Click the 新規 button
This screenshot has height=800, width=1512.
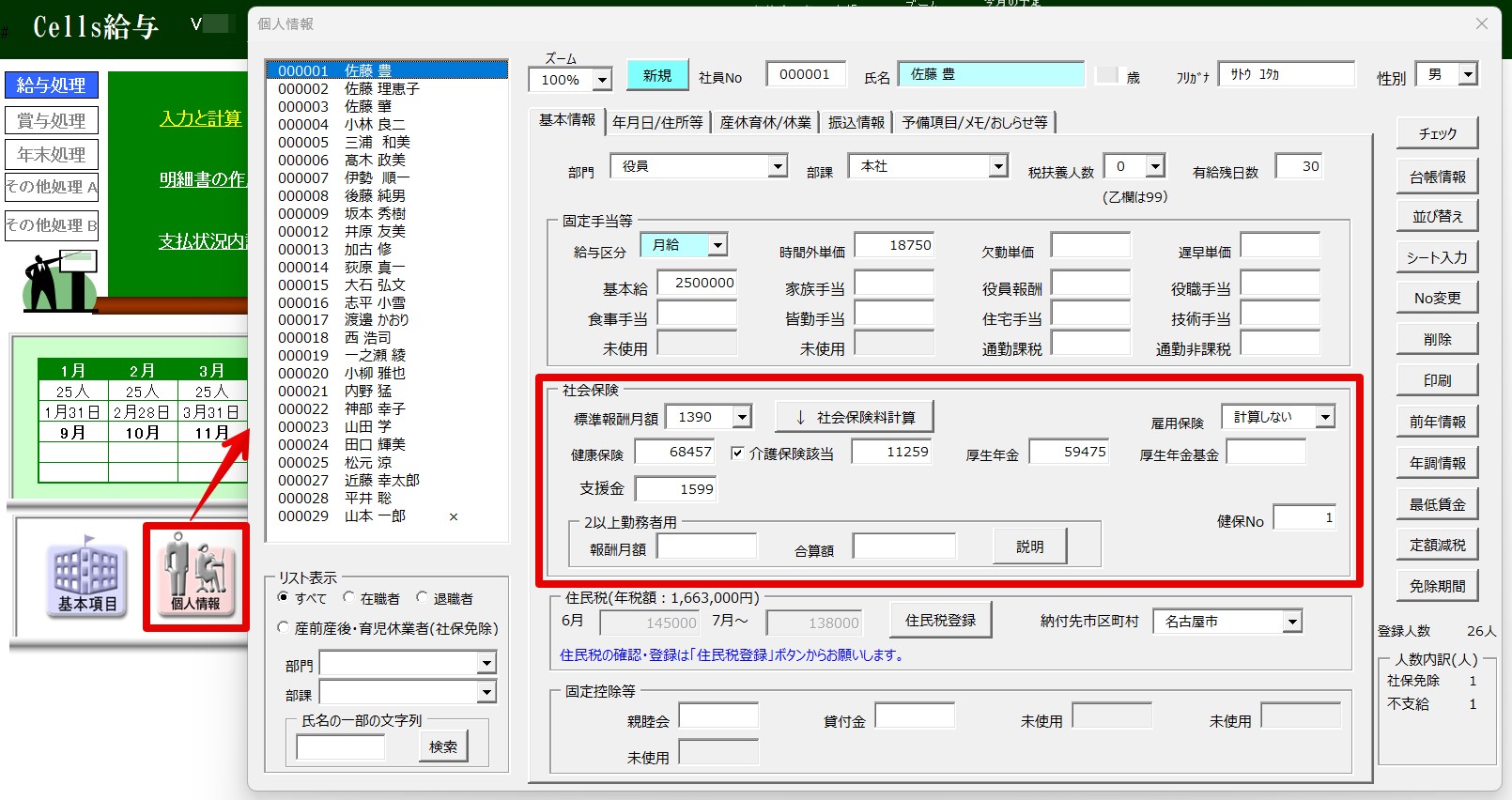pyautogui.click(x=657, y=76)
